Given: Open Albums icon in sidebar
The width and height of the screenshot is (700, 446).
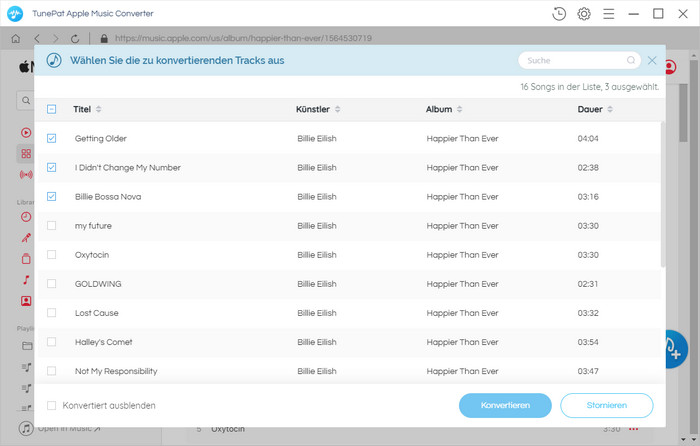Looking at the screenshot, I should point(26,258).
